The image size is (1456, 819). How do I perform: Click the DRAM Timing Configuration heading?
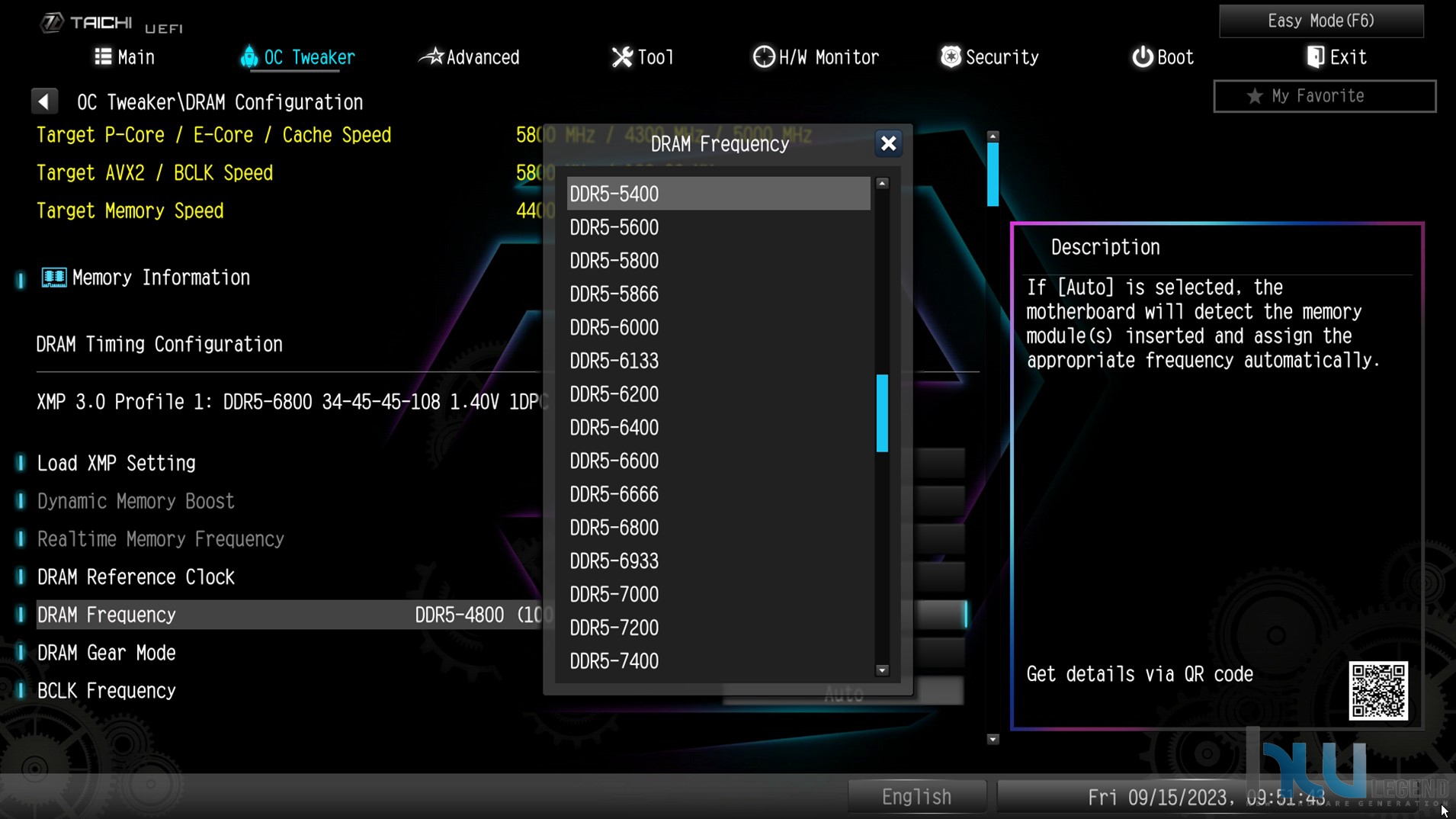(x=159, y=345)
